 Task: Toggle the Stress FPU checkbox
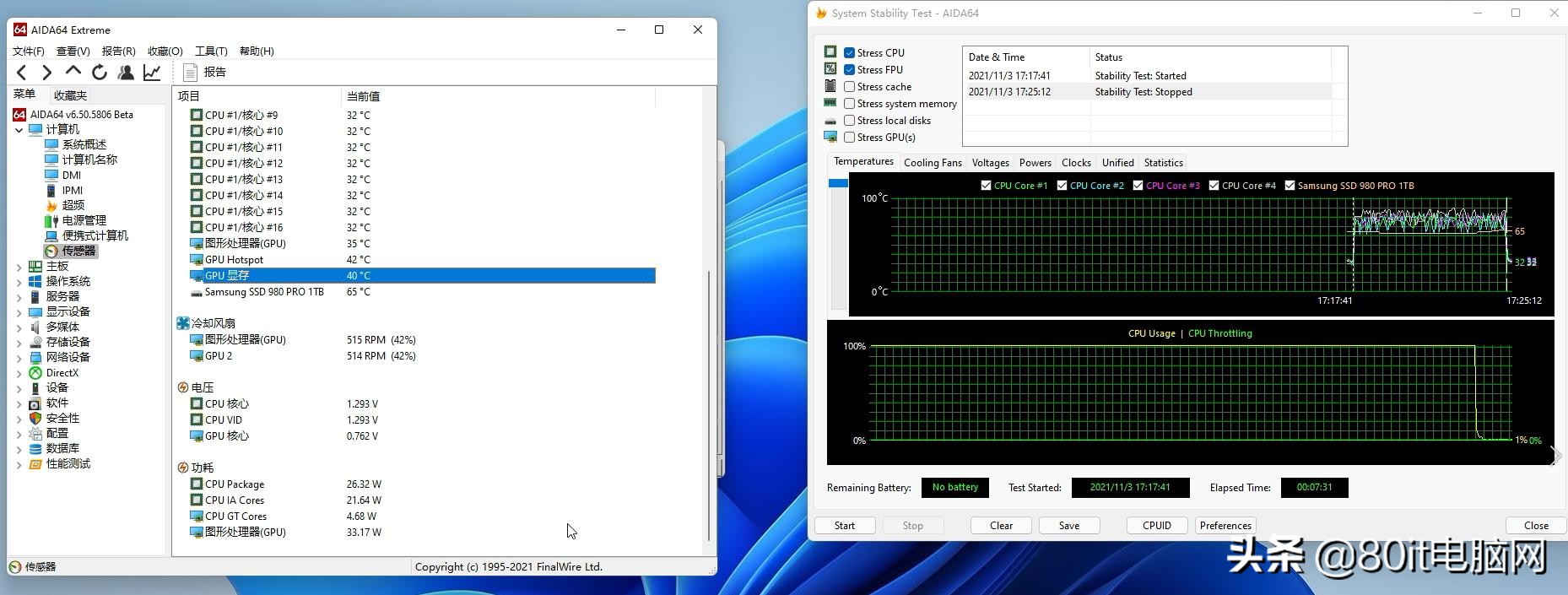pos(849,69)
